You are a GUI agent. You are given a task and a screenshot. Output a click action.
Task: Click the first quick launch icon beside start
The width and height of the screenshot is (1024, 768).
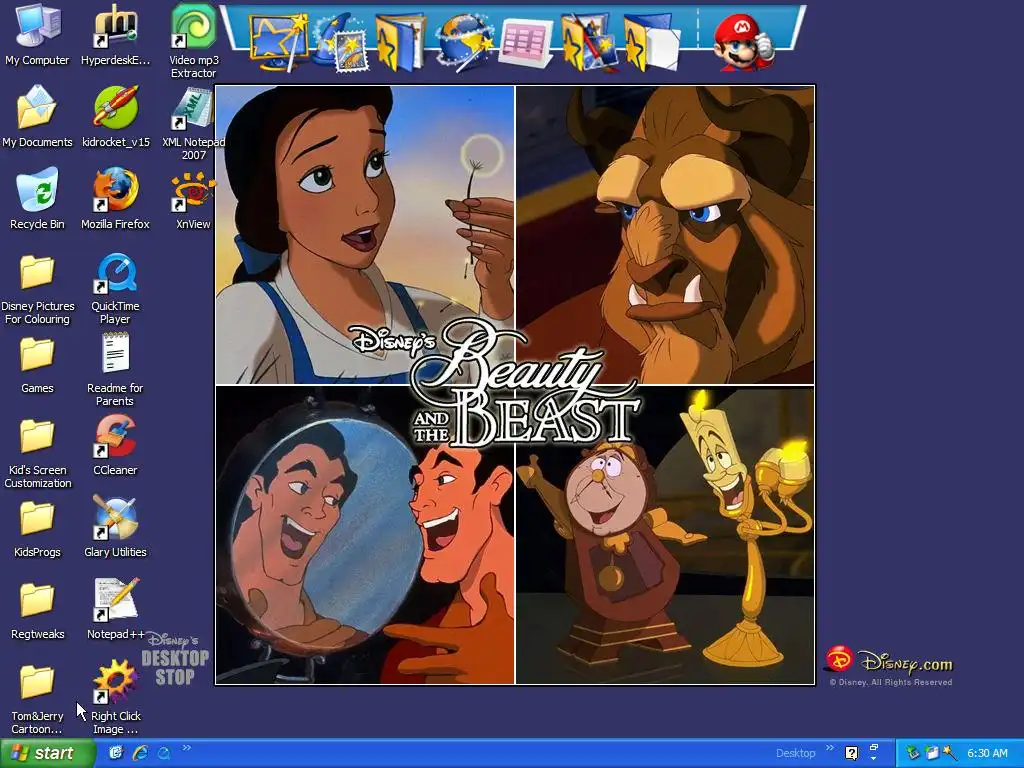pyautogui.click(x=116, y=753)
